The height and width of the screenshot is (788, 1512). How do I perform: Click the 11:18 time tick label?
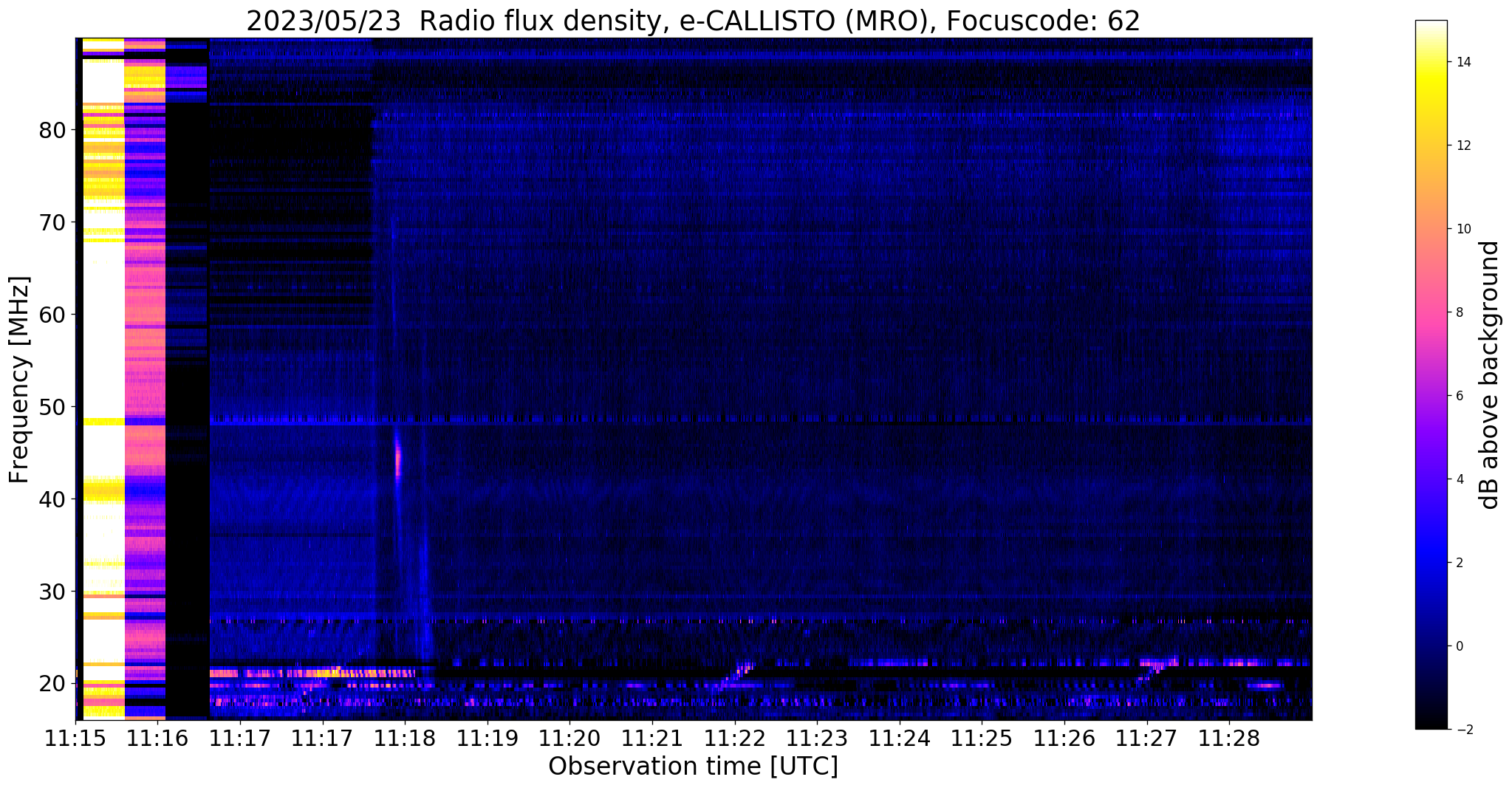point(405,738)
